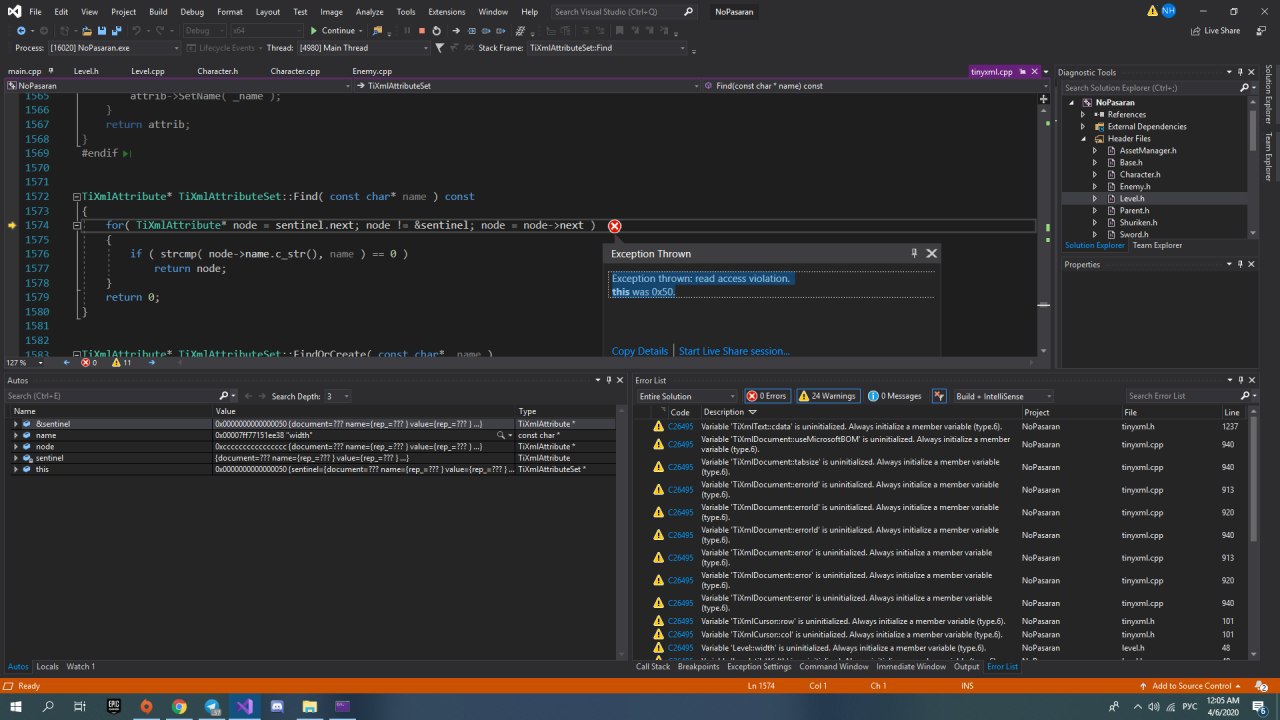
Task: Switch to the Character.cpp tab
Action: 294,72
